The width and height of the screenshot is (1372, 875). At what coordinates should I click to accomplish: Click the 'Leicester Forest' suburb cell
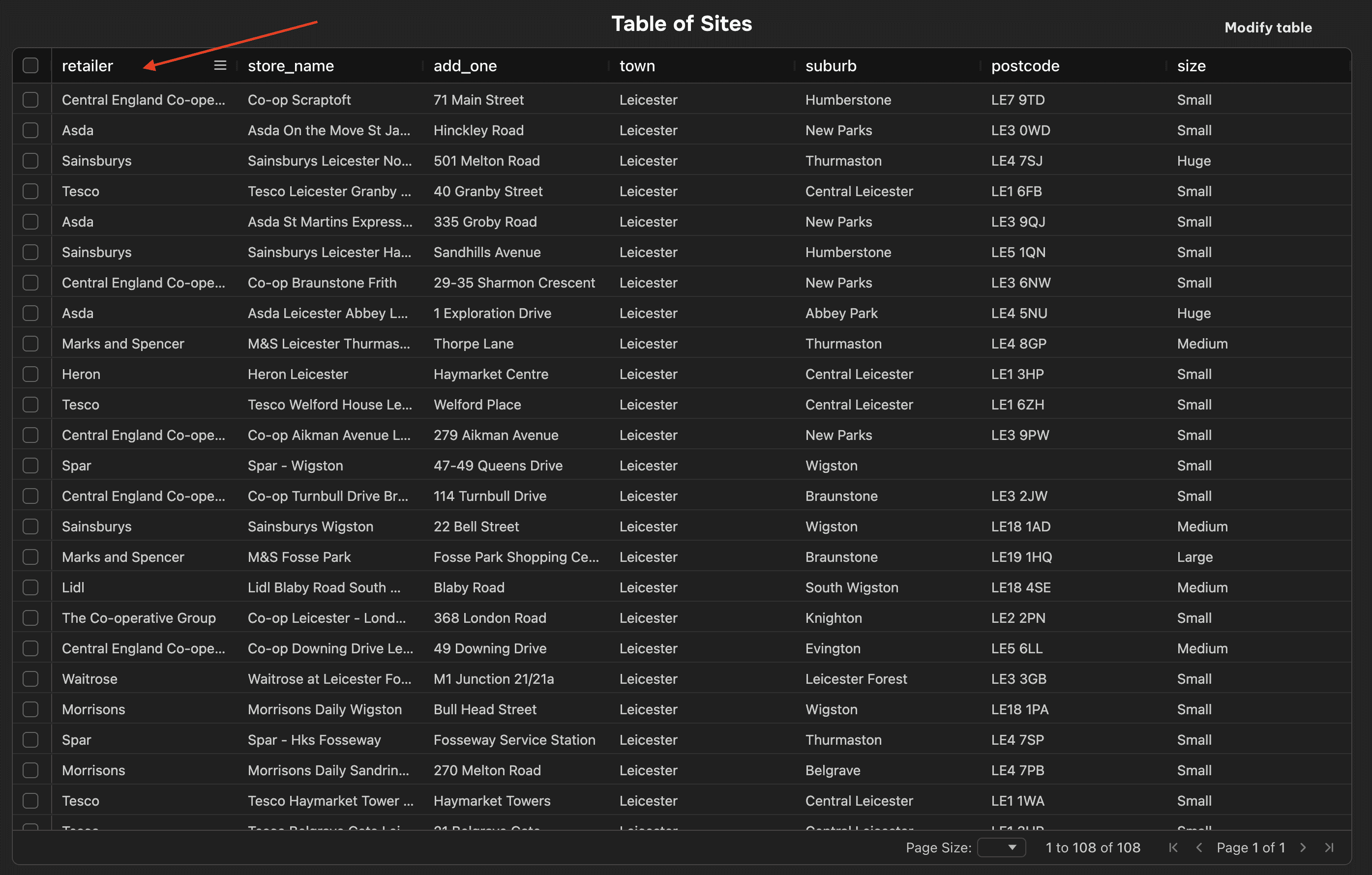tap(856, 678)
